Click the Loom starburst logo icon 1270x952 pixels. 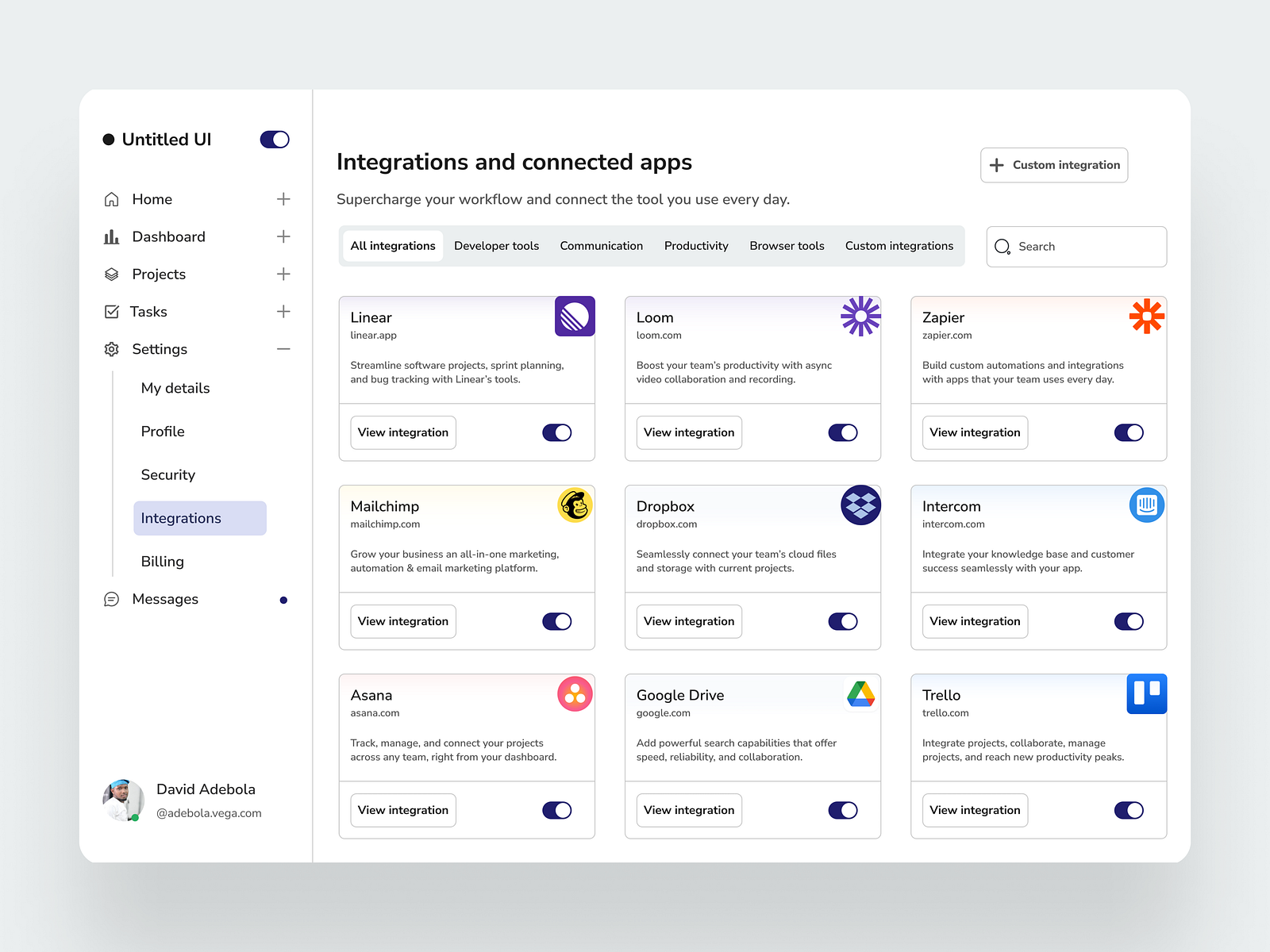point(860,317)
